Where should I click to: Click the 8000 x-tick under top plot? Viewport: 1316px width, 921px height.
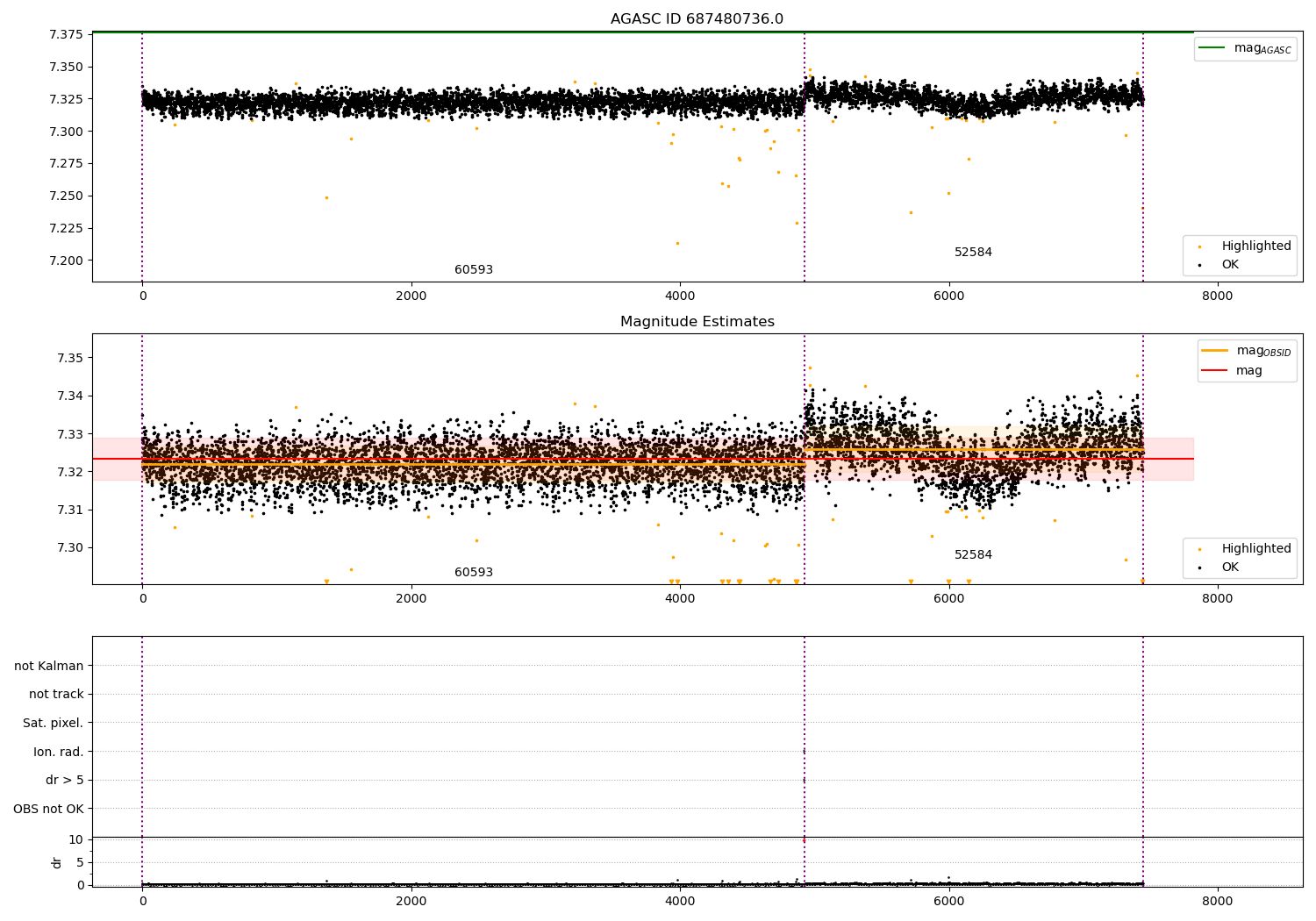[1218, 296]
